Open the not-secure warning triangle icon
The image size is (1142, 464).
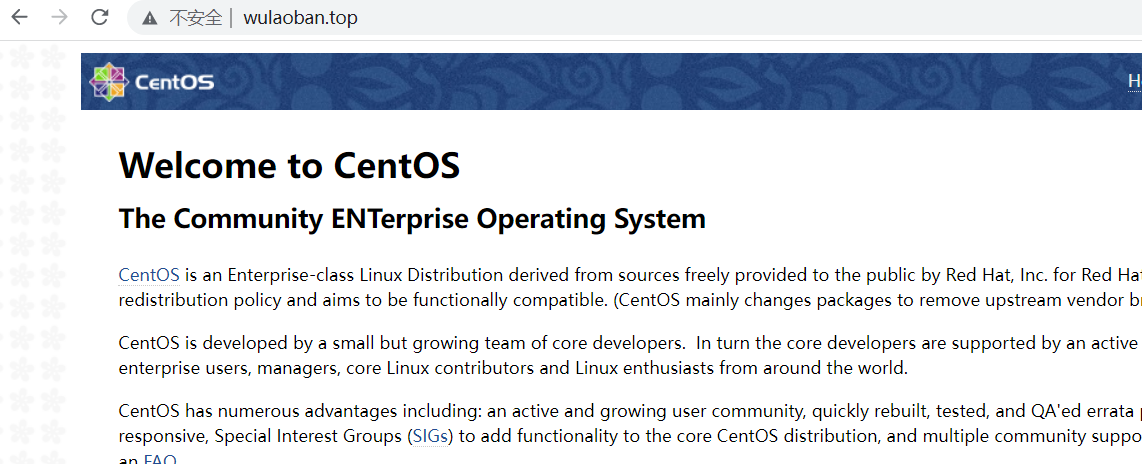click(150, 18)
